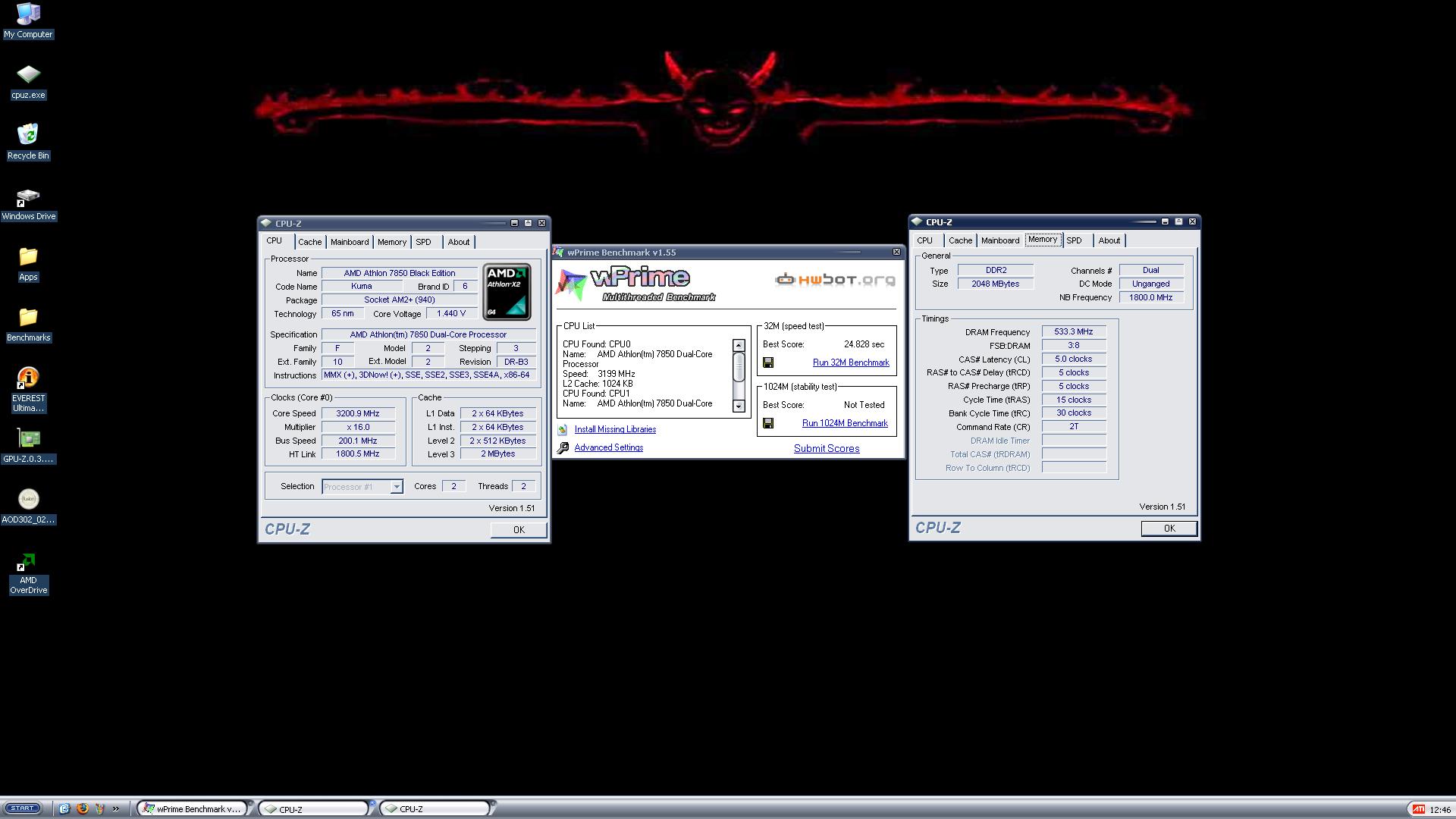Click the hwbot.org logo in wPrime
The width and height of the screenshot is (1456, 819).
tap(835, 280)
